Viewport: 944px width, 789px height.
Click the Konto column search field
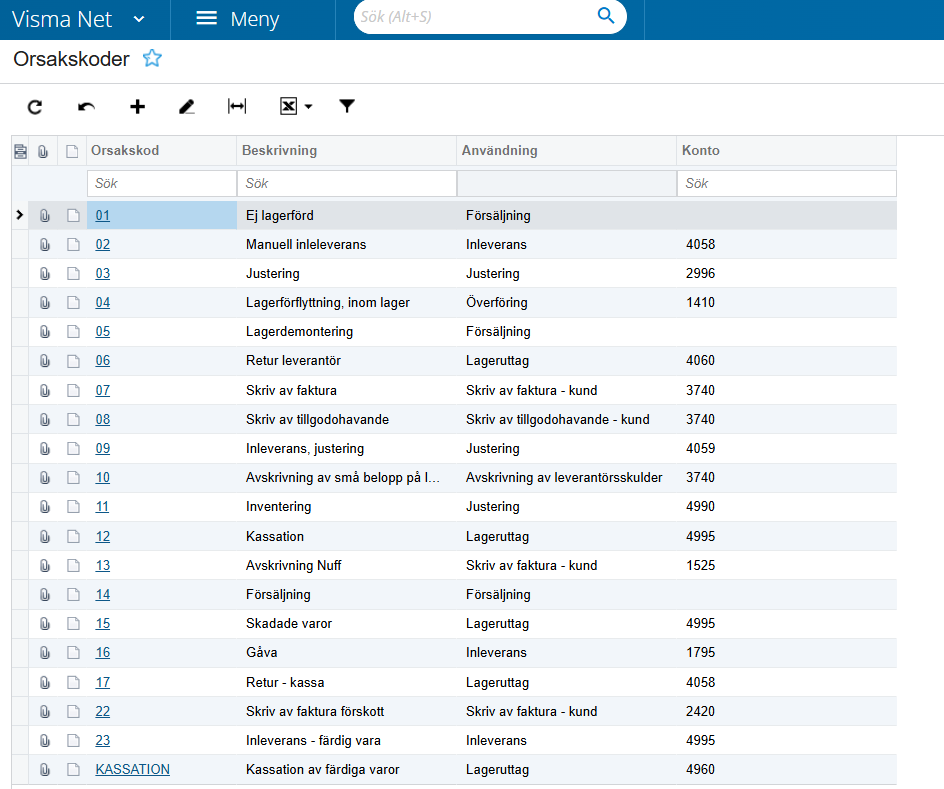(x=787, y=184)
